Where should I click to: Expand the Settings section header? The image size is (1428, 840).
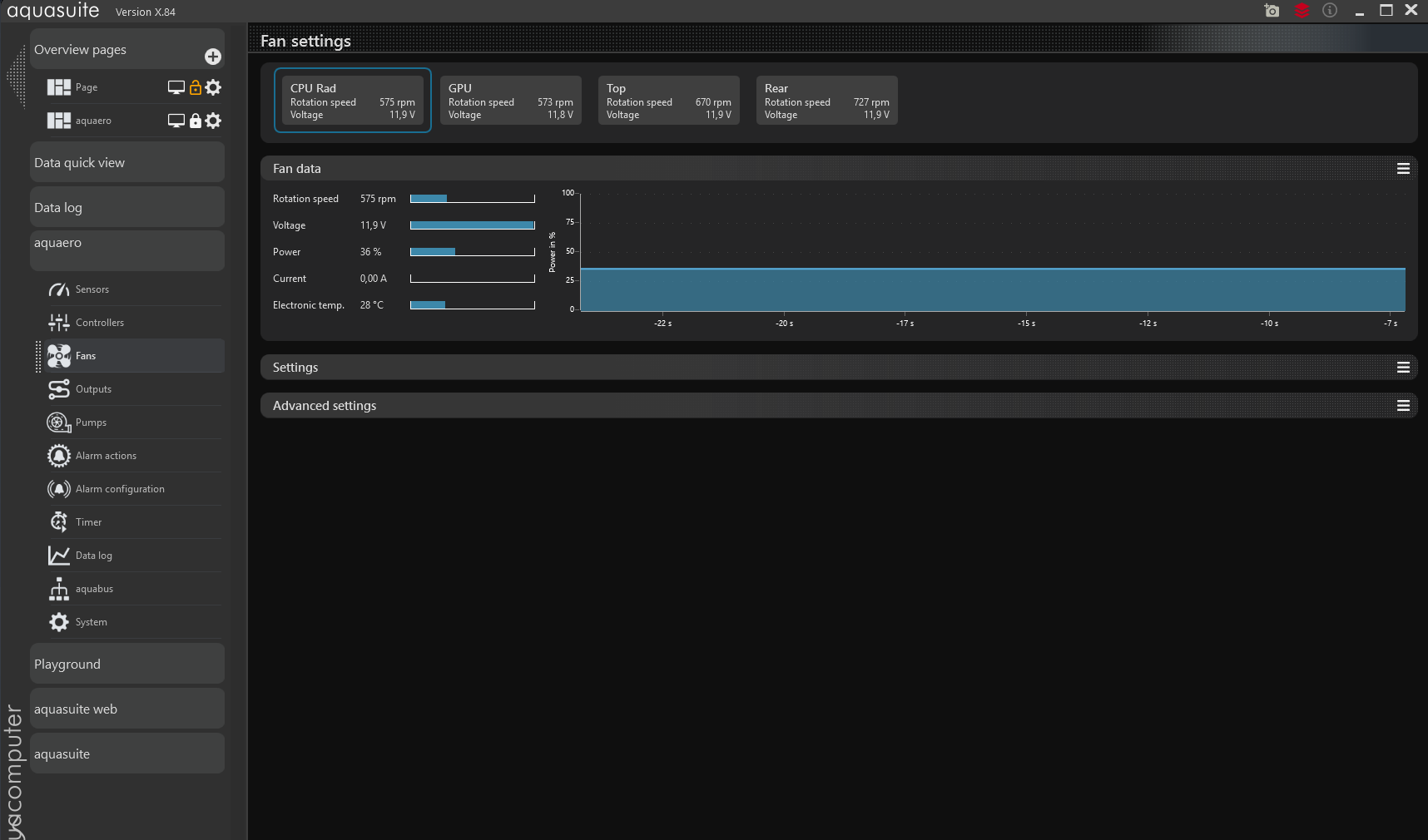click(x=839, y=368)
